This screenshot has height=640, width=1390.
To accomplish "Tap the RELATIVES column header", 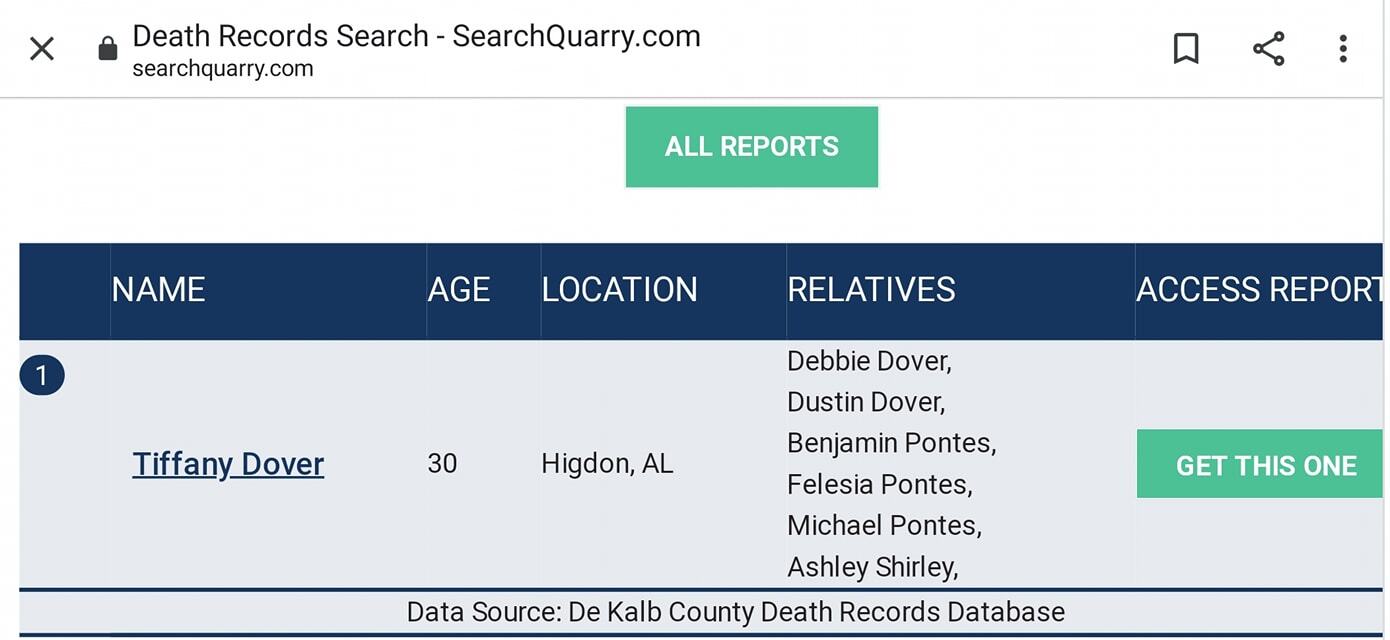I will [871, 290].
